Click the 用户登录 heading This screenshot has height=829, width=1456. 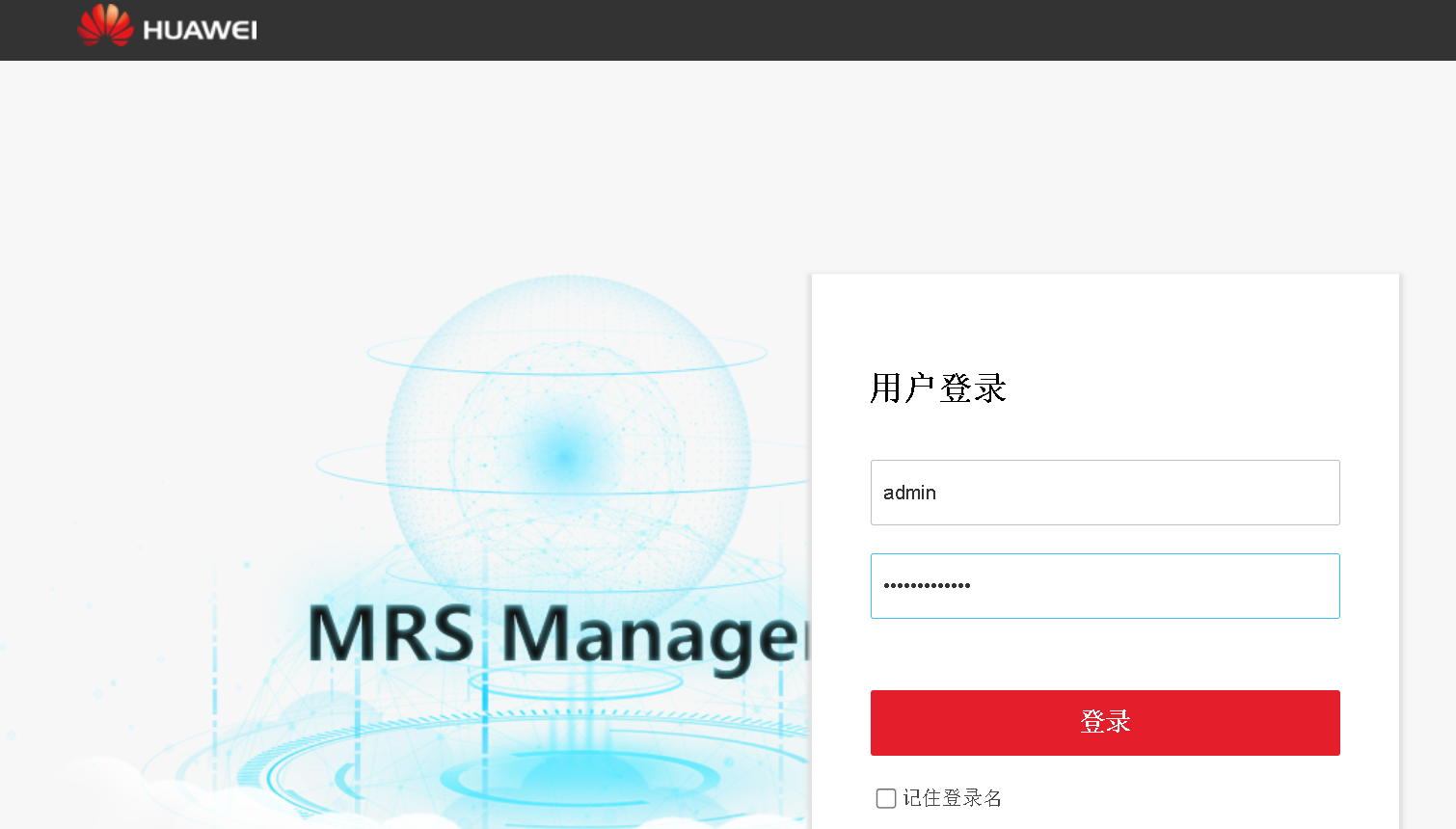pos(937,388)
